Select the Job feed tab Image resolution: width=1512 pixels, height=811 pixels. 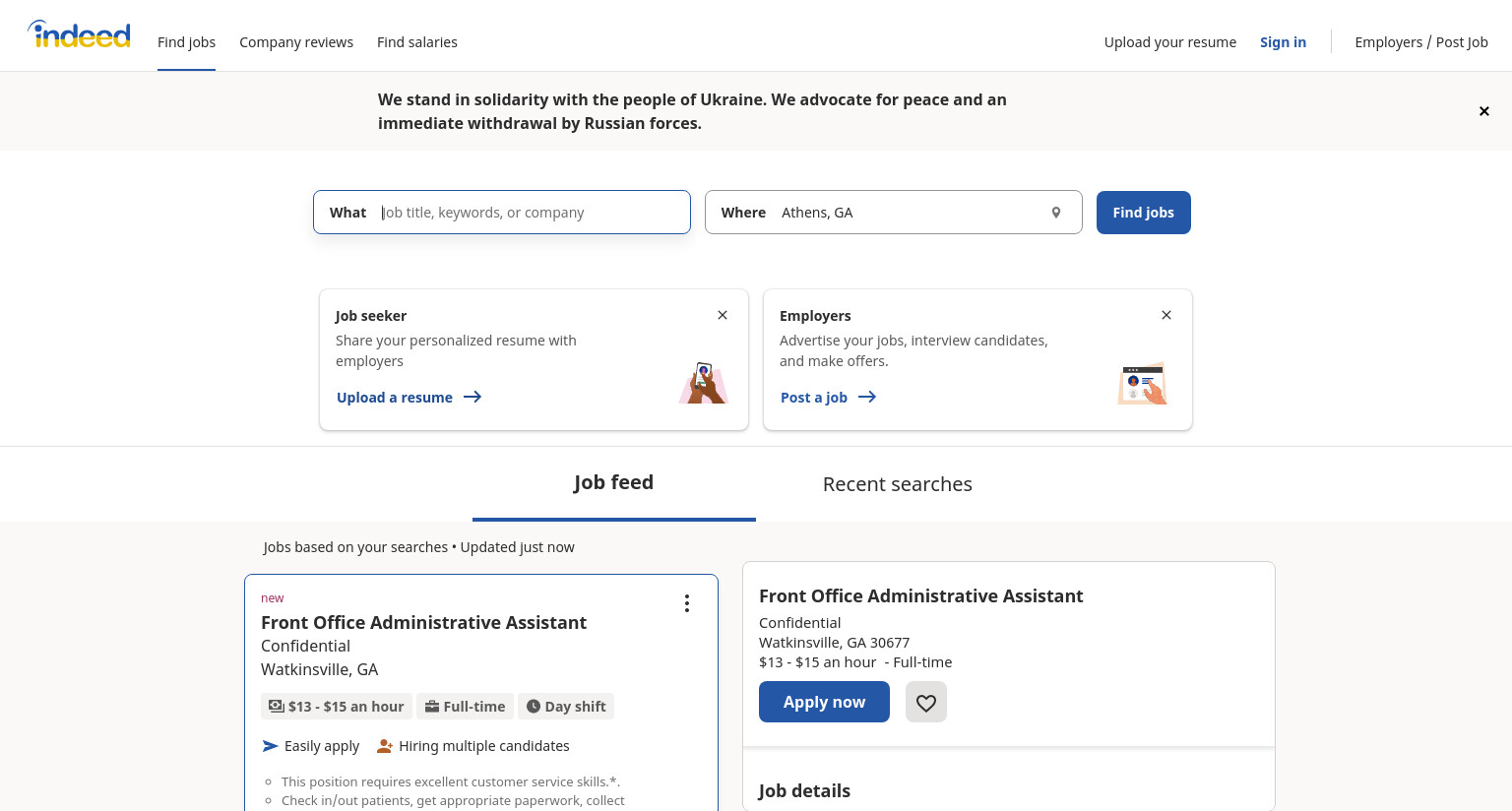click(x=614, y=483)
